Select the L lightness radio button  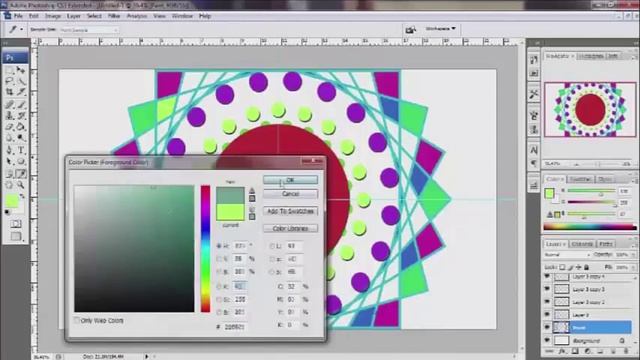click(272, 246)
